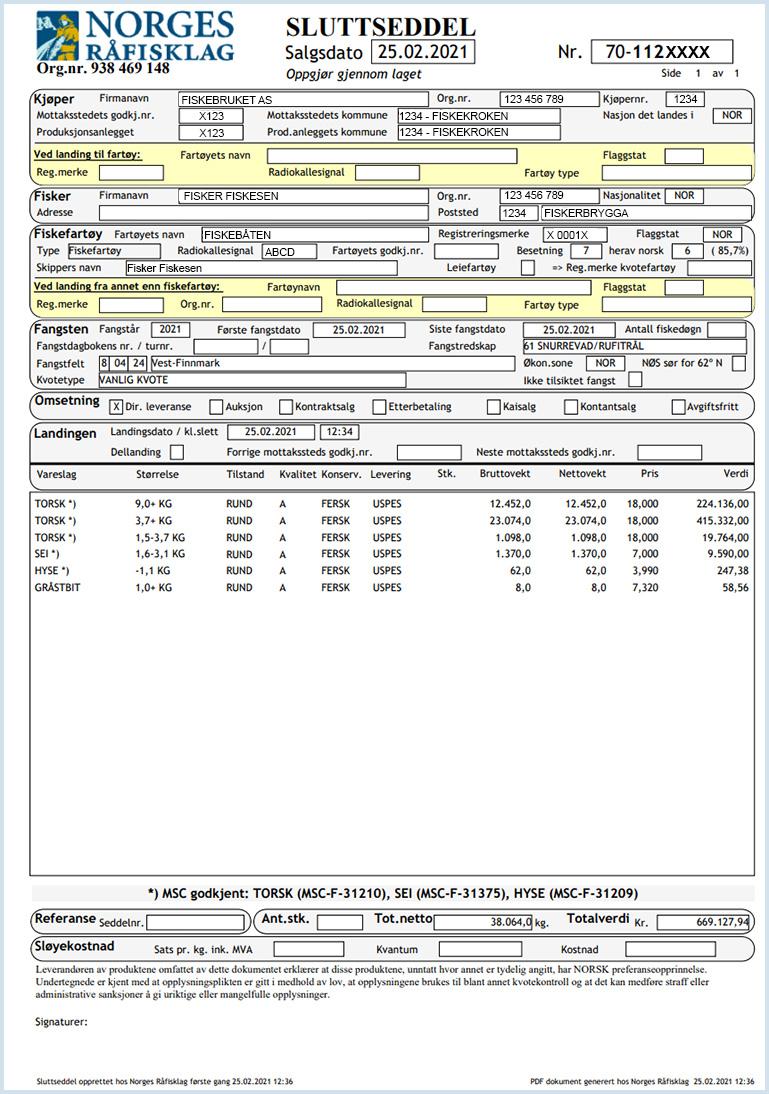Check the Leiefartøy checkbox
This screenshot has height=1094, width=769.
click(527, 268)
